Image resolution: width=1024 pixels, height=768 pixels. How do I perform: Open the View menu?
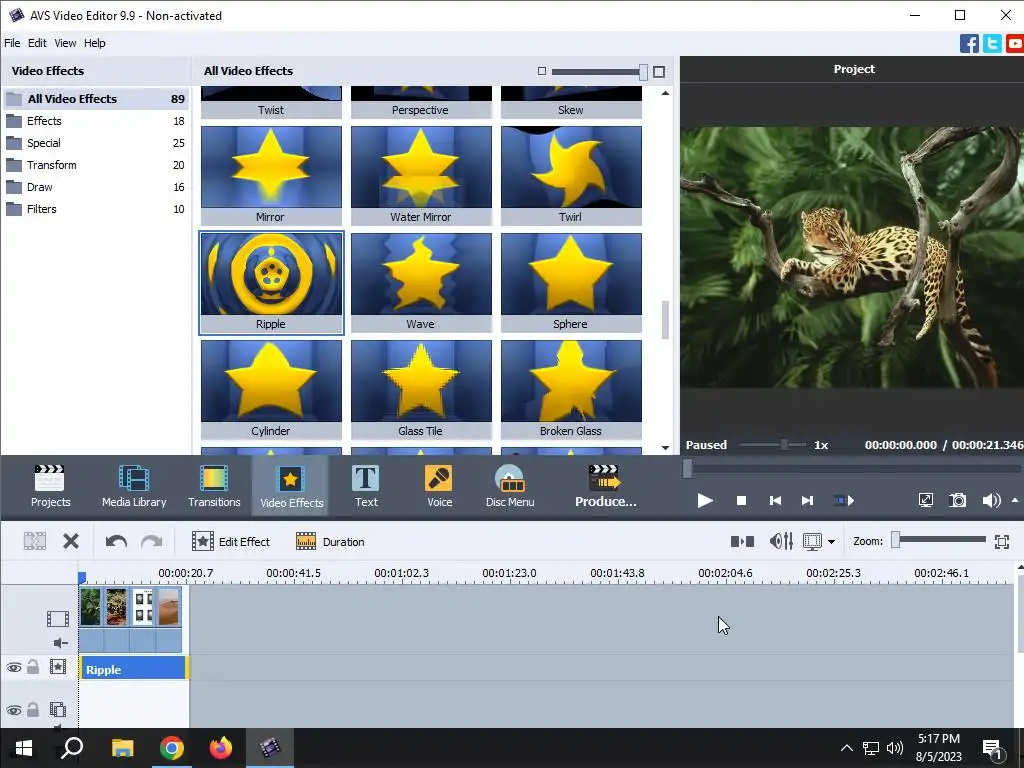tap(65, 43)
